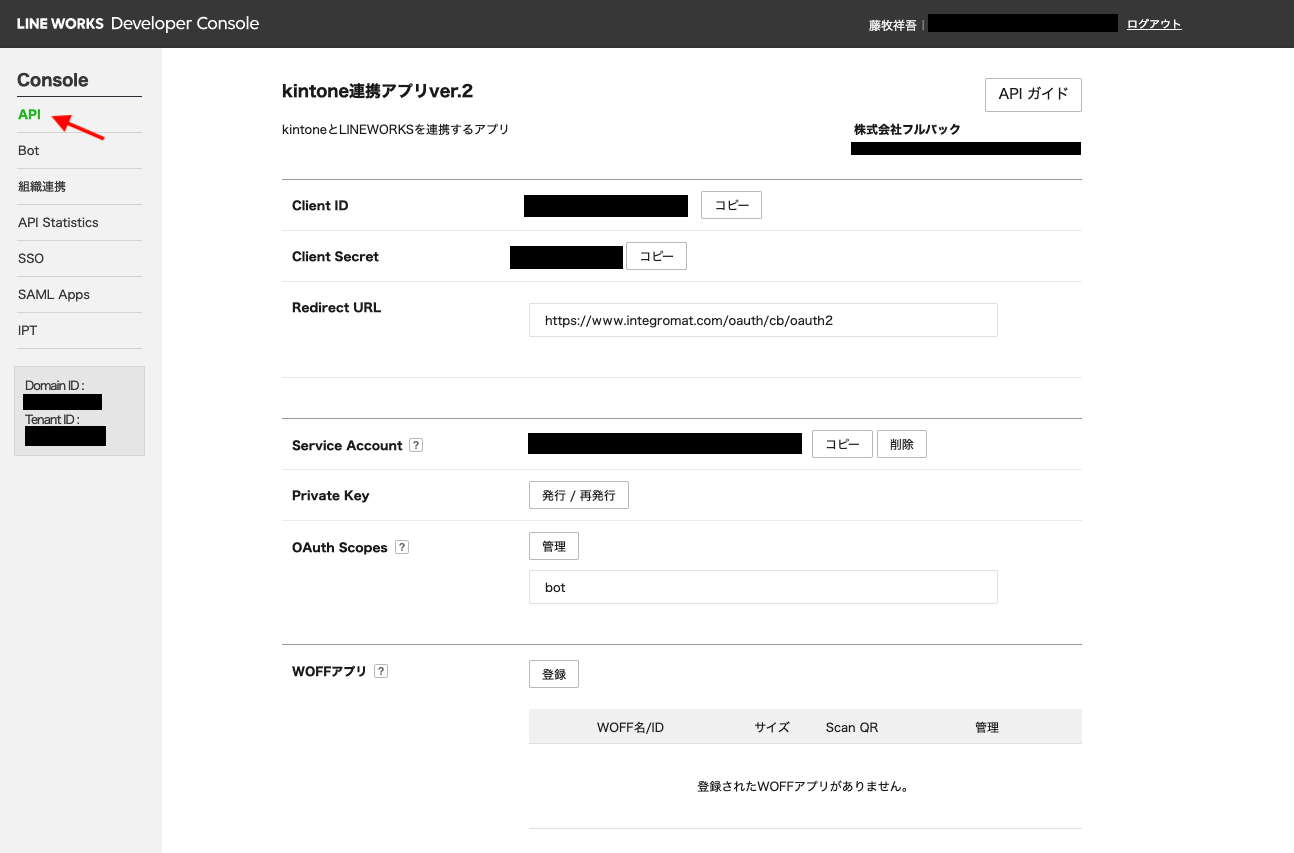
Task: Click the WOFFアプリ help question icon
Action: coord(381,672)
